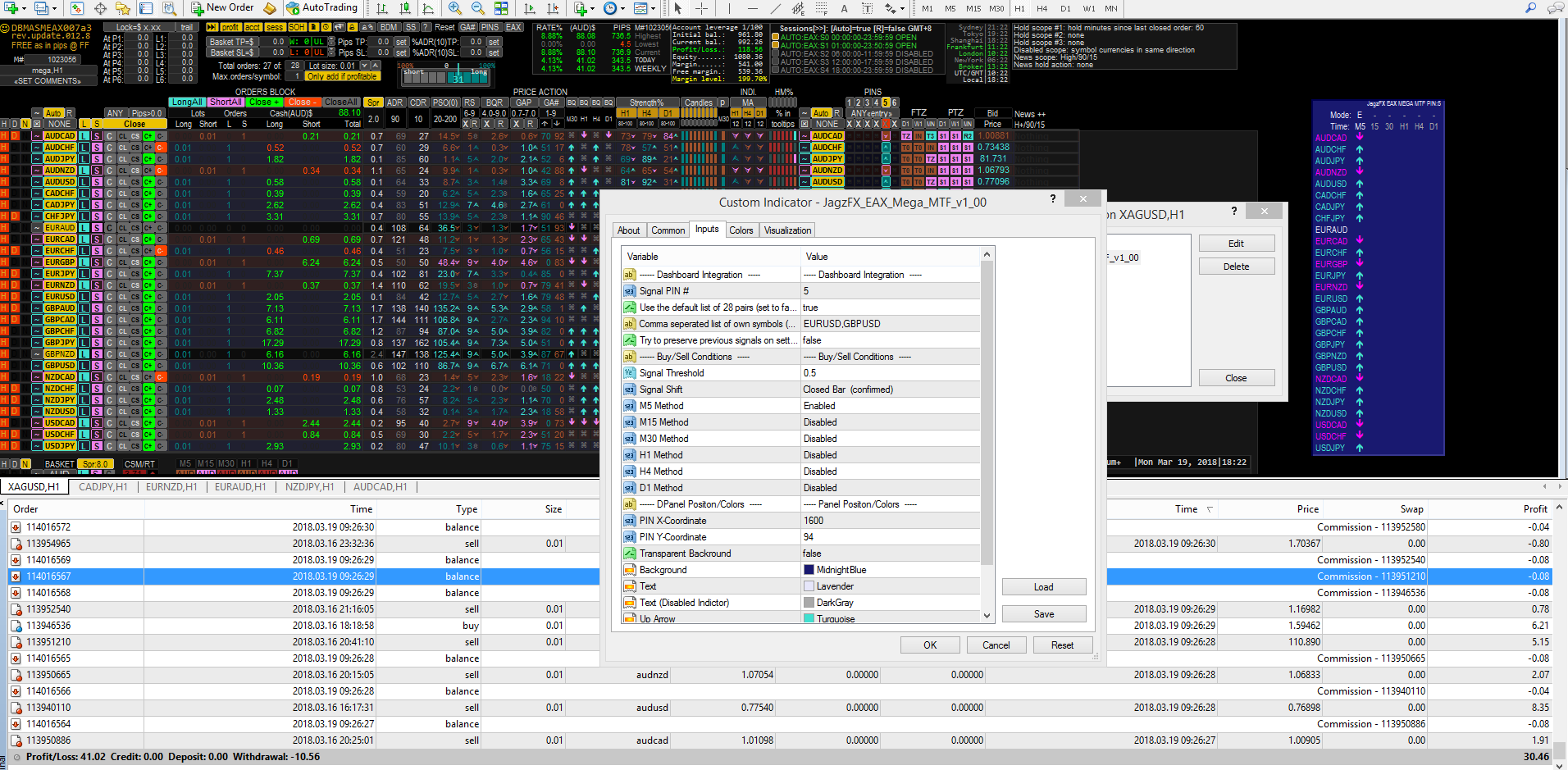Select the text label 'A' tool
Image resolution: width=1568 pixels, height=770 pixels.
coord(844,8)
